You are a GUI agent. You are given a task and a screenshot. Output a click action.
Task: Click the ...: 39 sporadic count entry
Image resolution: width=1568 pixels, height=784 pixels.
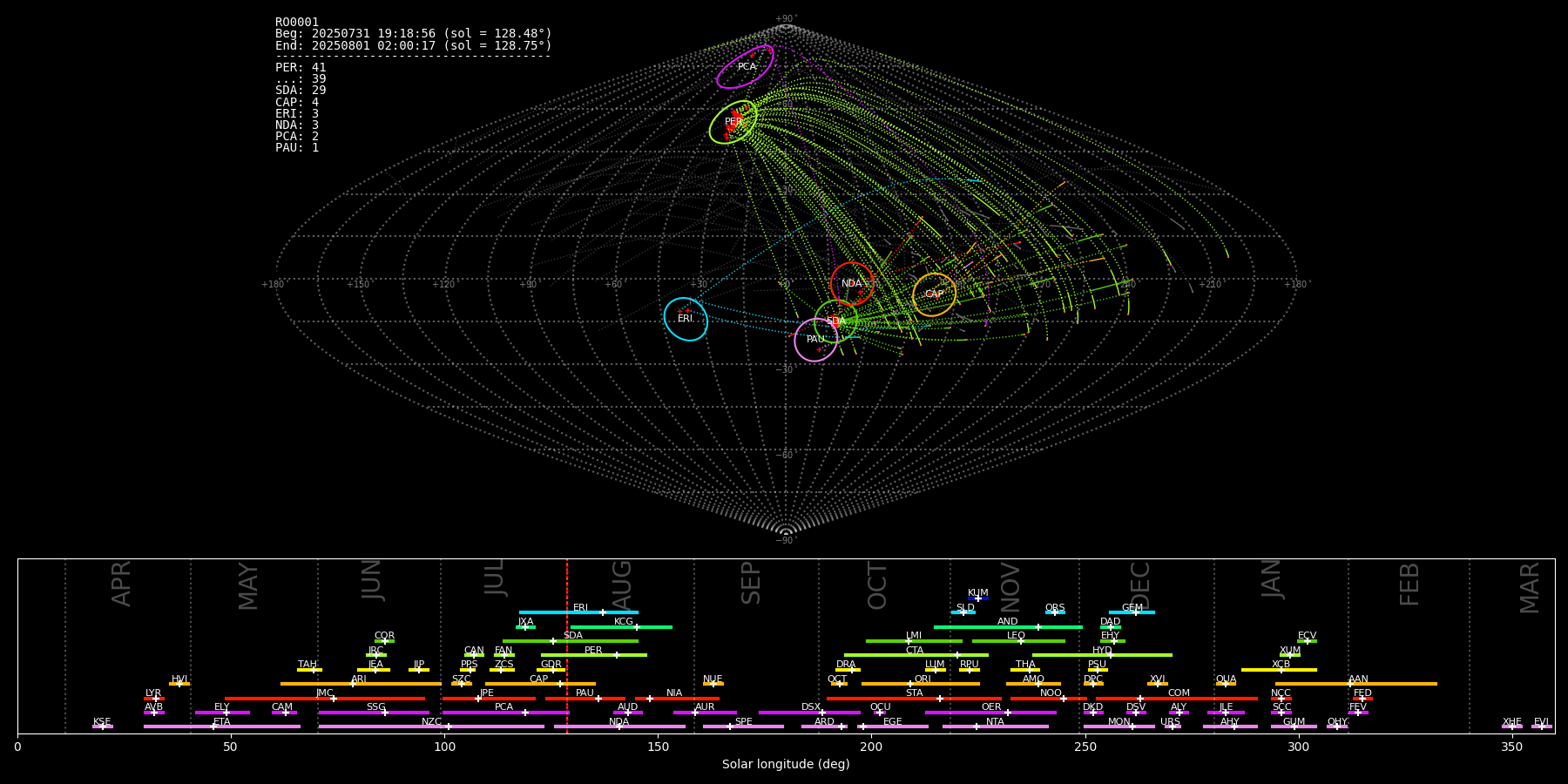coord(301,79)
